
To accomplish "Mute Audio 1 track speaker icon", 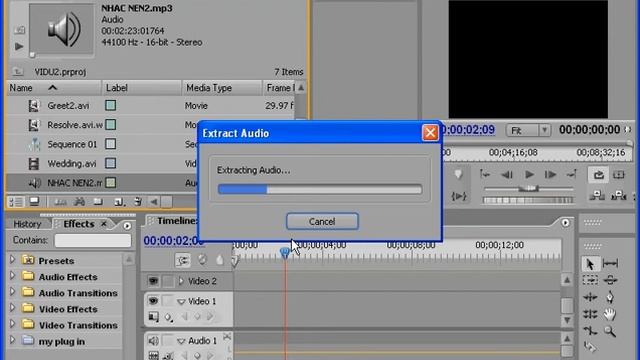I will [x=153, y=340].
